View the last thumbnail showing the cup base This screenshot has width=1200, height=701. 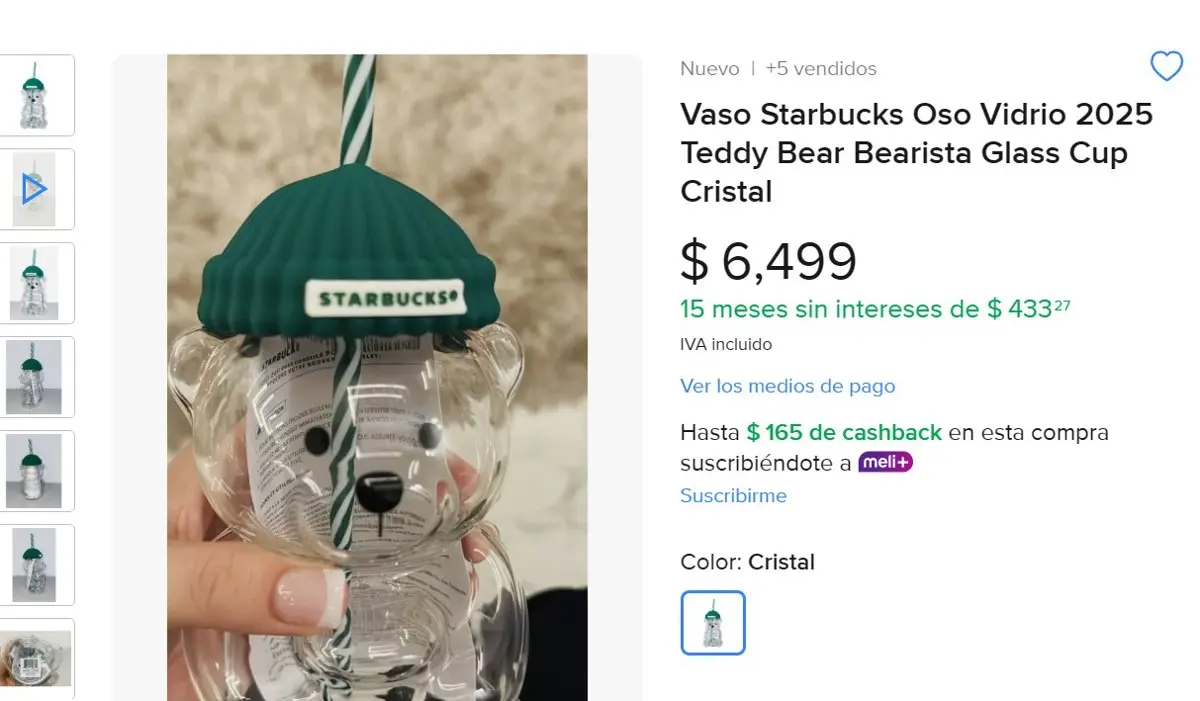pyautogui.click(x=38, y=658)
